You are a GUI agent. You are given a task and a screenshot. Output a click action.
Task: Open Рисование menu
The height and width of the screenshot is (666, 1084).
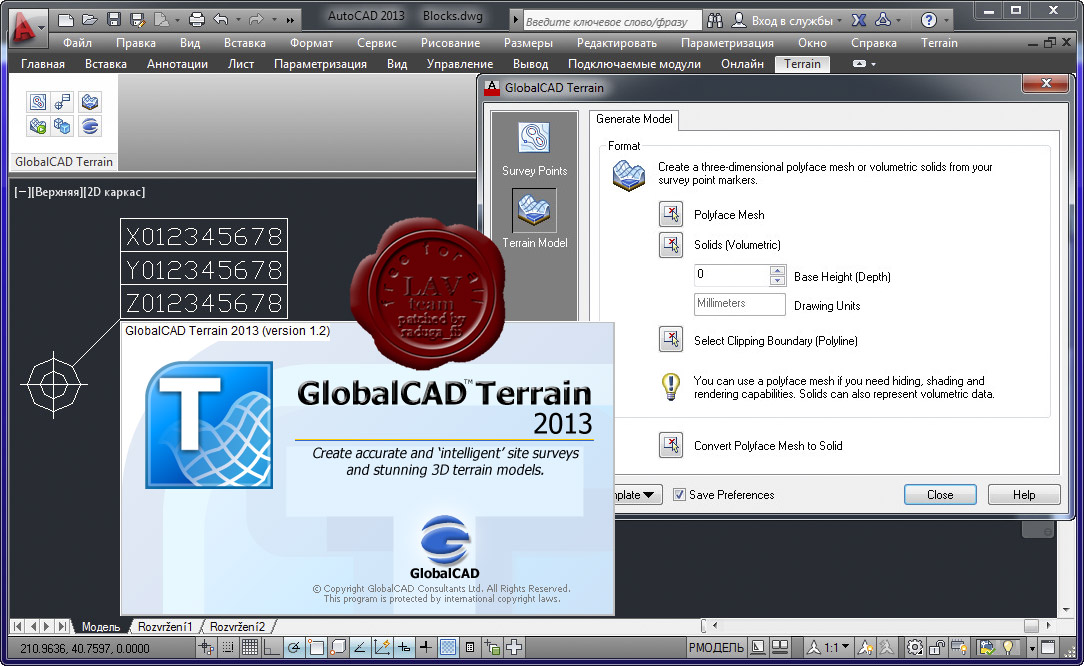tap(450, 43)
